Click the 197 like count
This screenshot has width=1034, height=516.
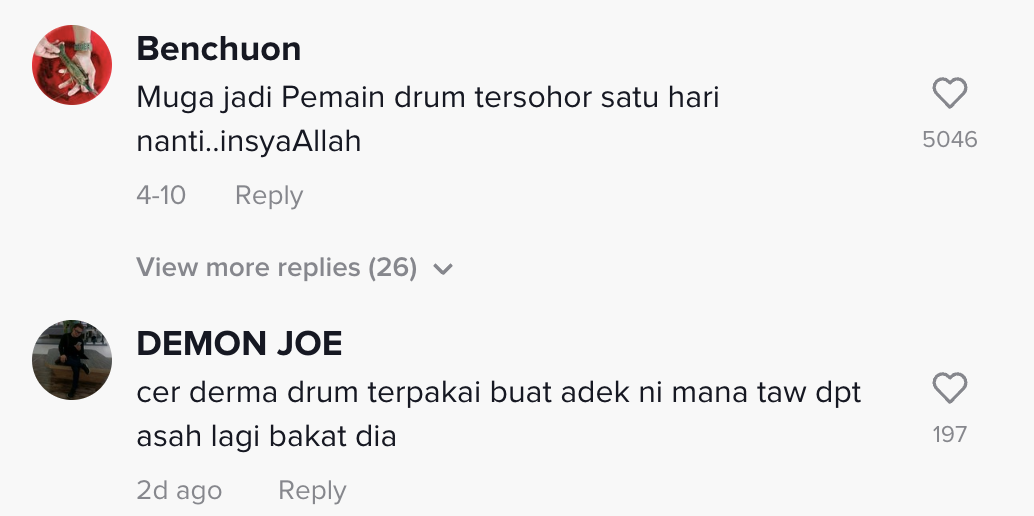click(949, 434)
